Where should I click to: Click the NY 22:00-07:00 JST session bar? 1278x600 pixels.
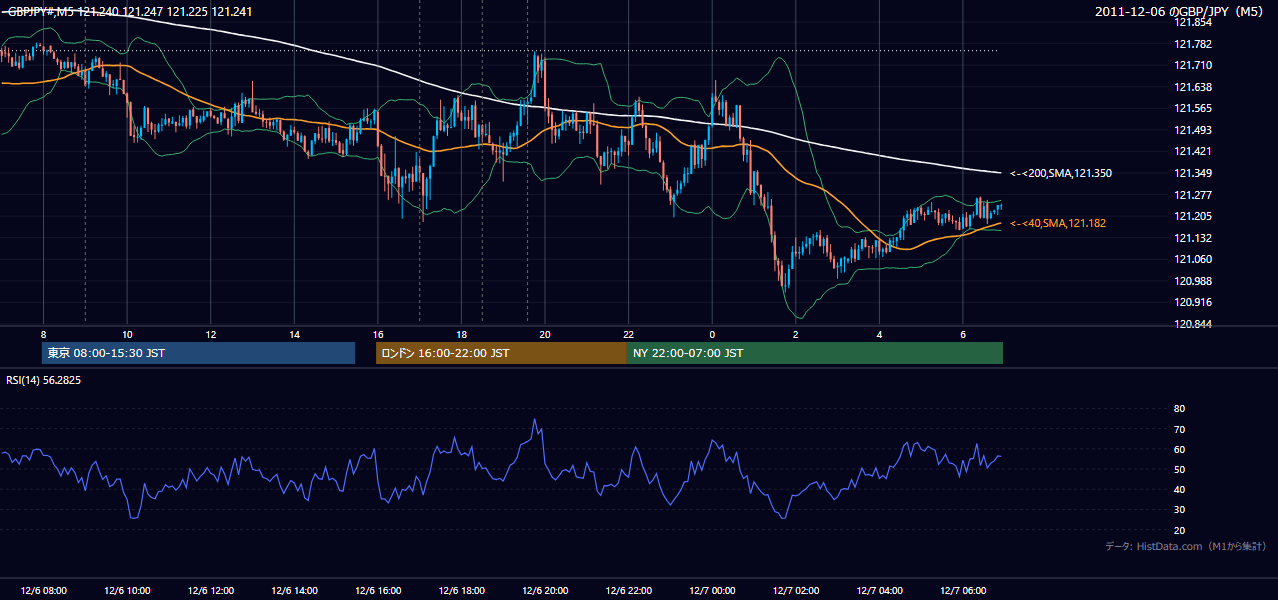pyautogui.click(x=815, y=353)
